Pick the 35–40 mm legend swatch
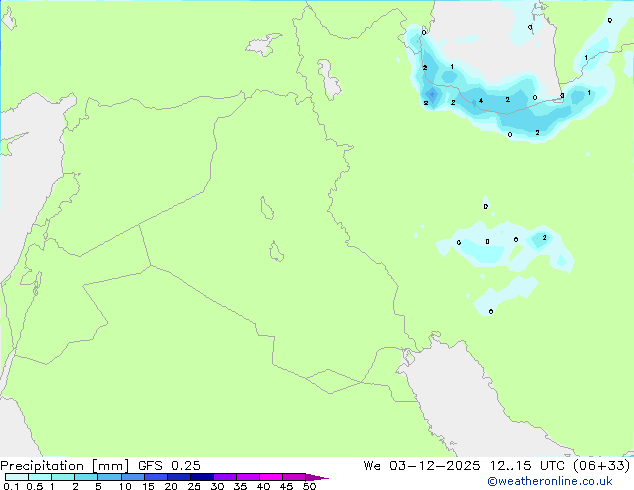The width and height of the screenshot is (634, 490). pyautogui.click(x=248, y=477)
